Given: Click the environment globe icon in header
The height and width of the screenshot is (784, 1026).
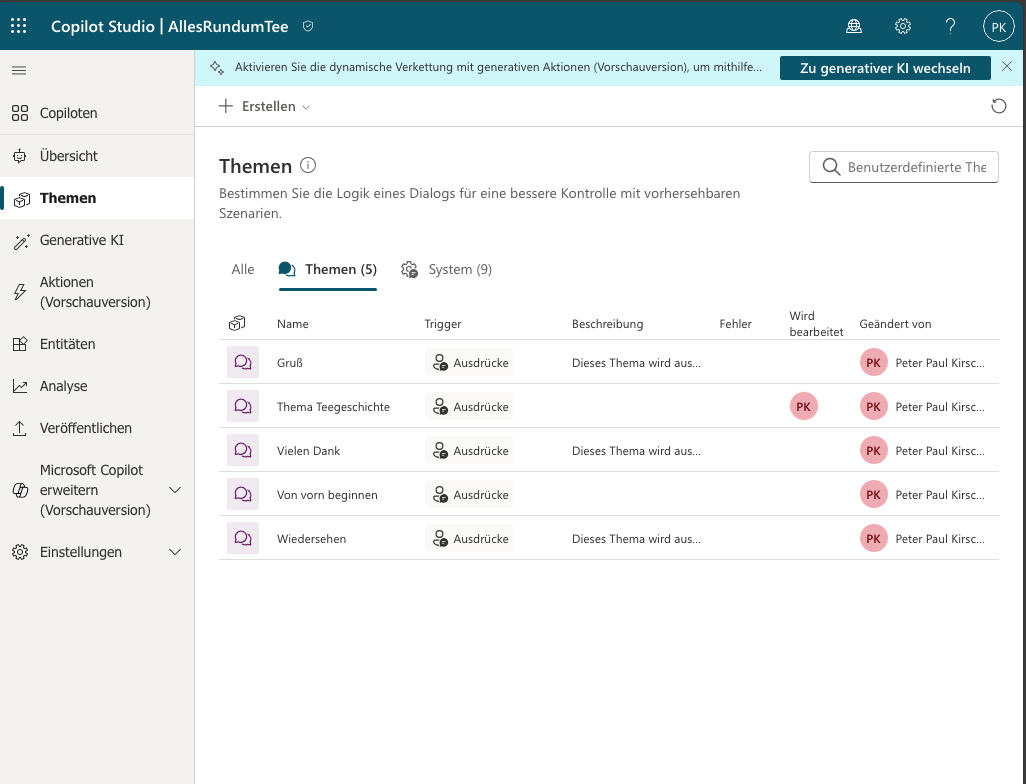Looking at the screenshot, I should click(854, 26).
